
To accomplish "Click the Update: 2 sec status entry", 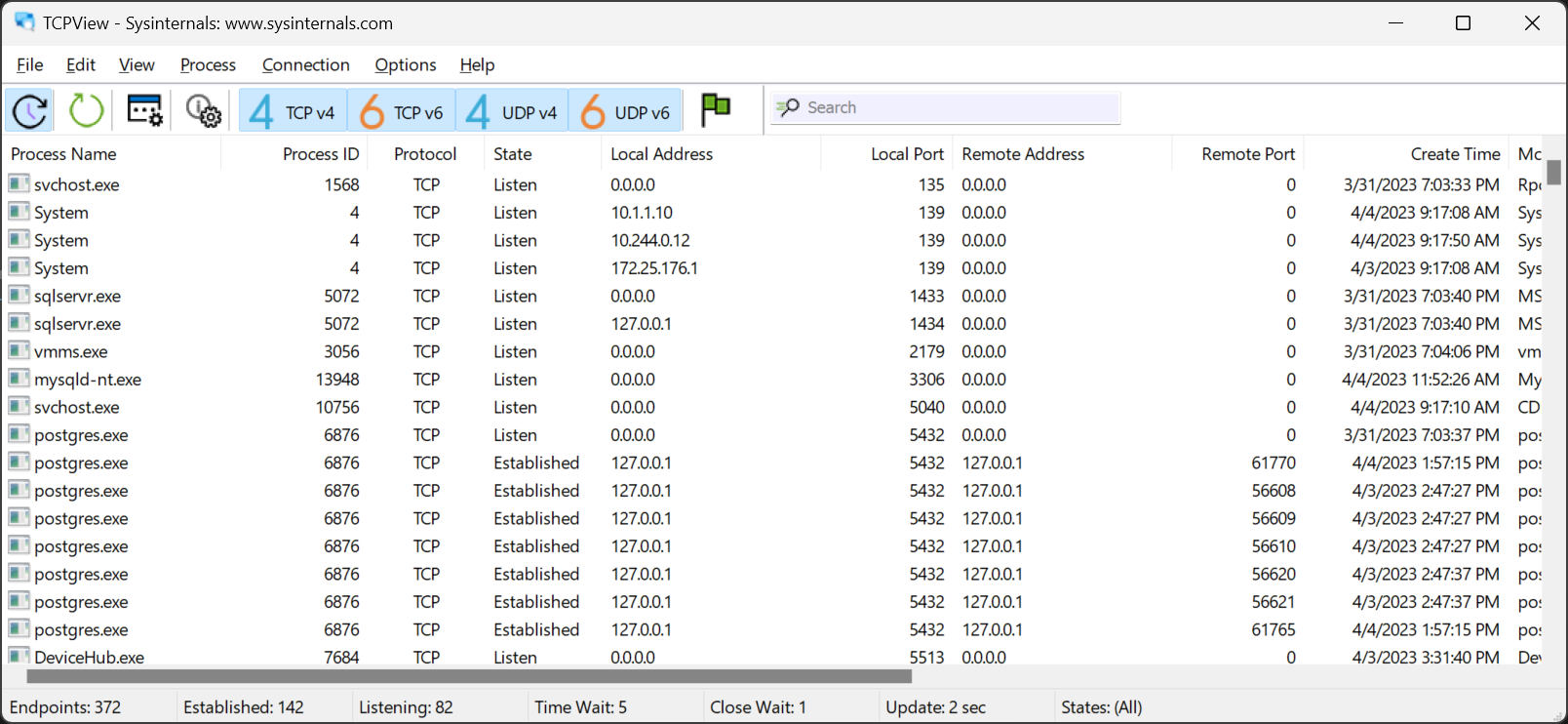I will pos(935,707).
